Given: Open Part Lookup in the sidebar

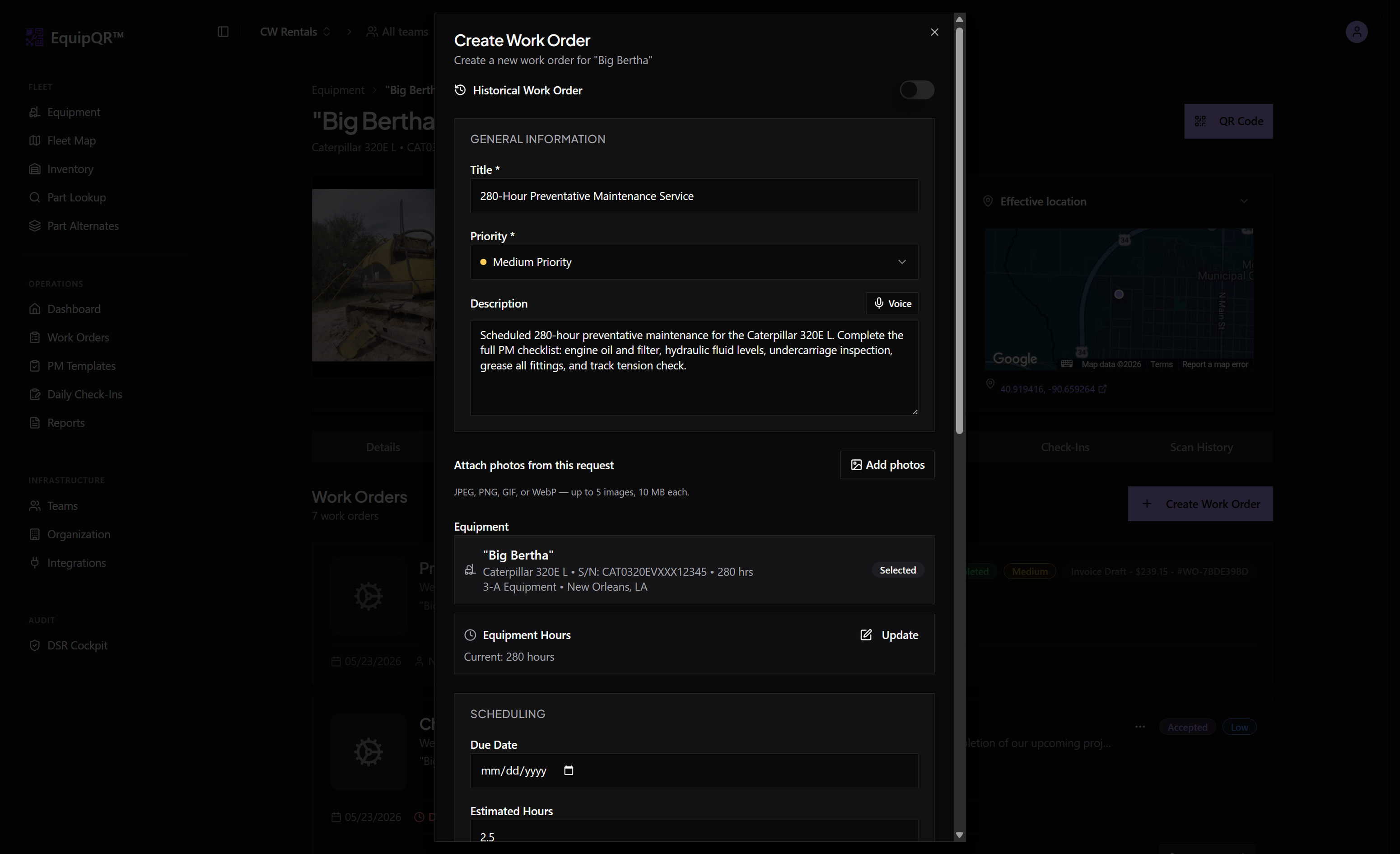Looking at the screenshot, I should [68, 197].
